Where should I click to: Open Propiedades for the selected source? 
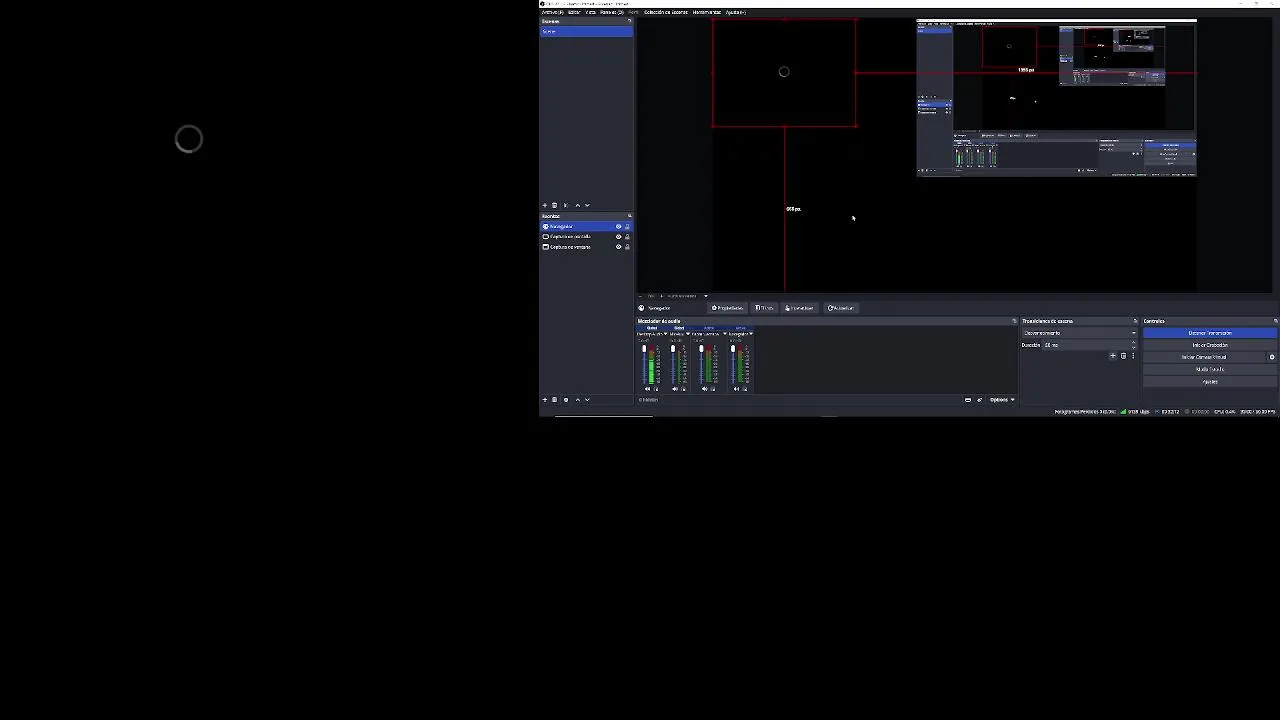[x=728, y=308]
